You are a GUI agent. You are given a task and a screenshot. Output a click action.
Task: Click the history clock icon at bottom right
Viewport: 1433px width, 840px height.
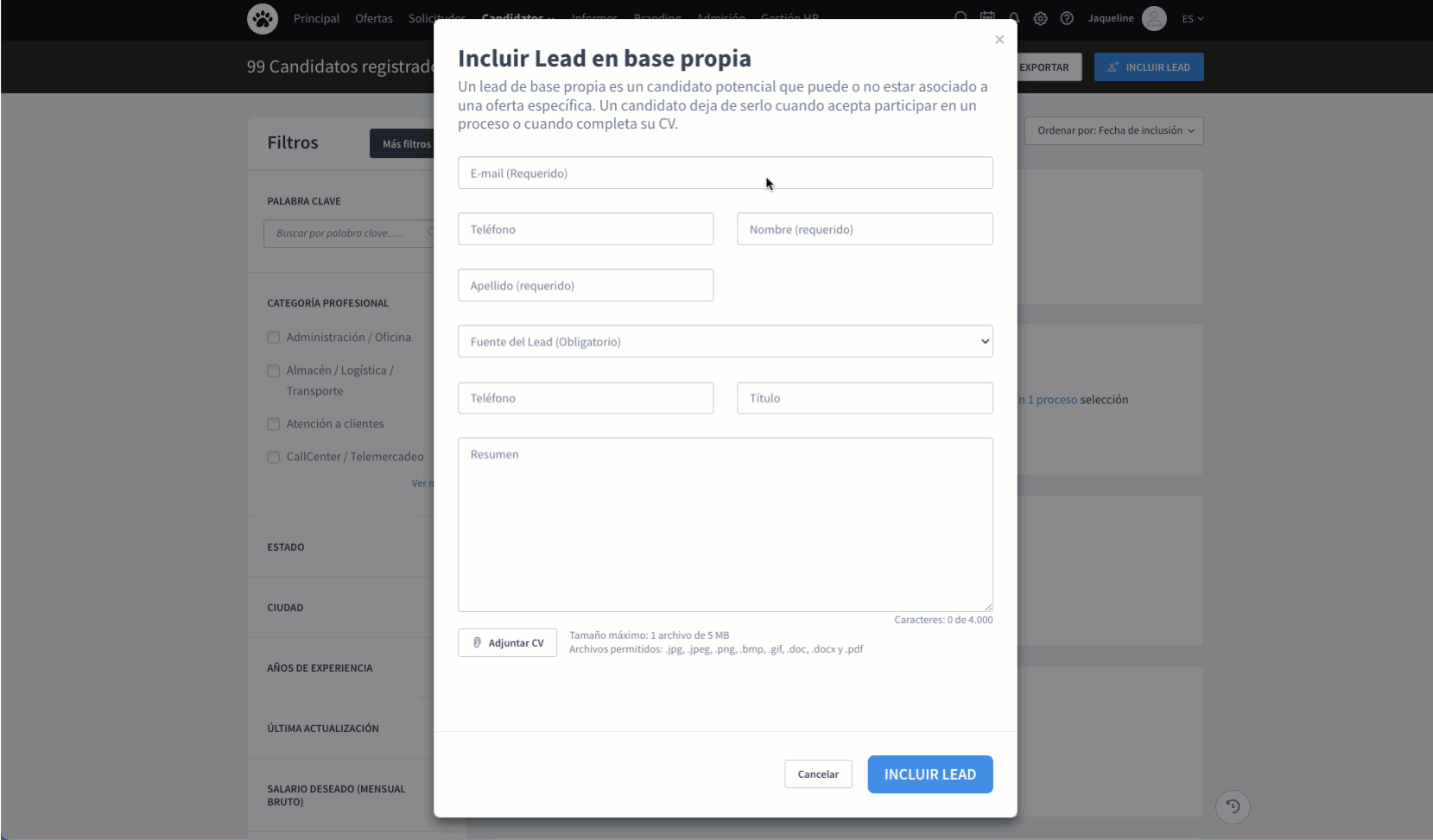(x=1233, y=806)
